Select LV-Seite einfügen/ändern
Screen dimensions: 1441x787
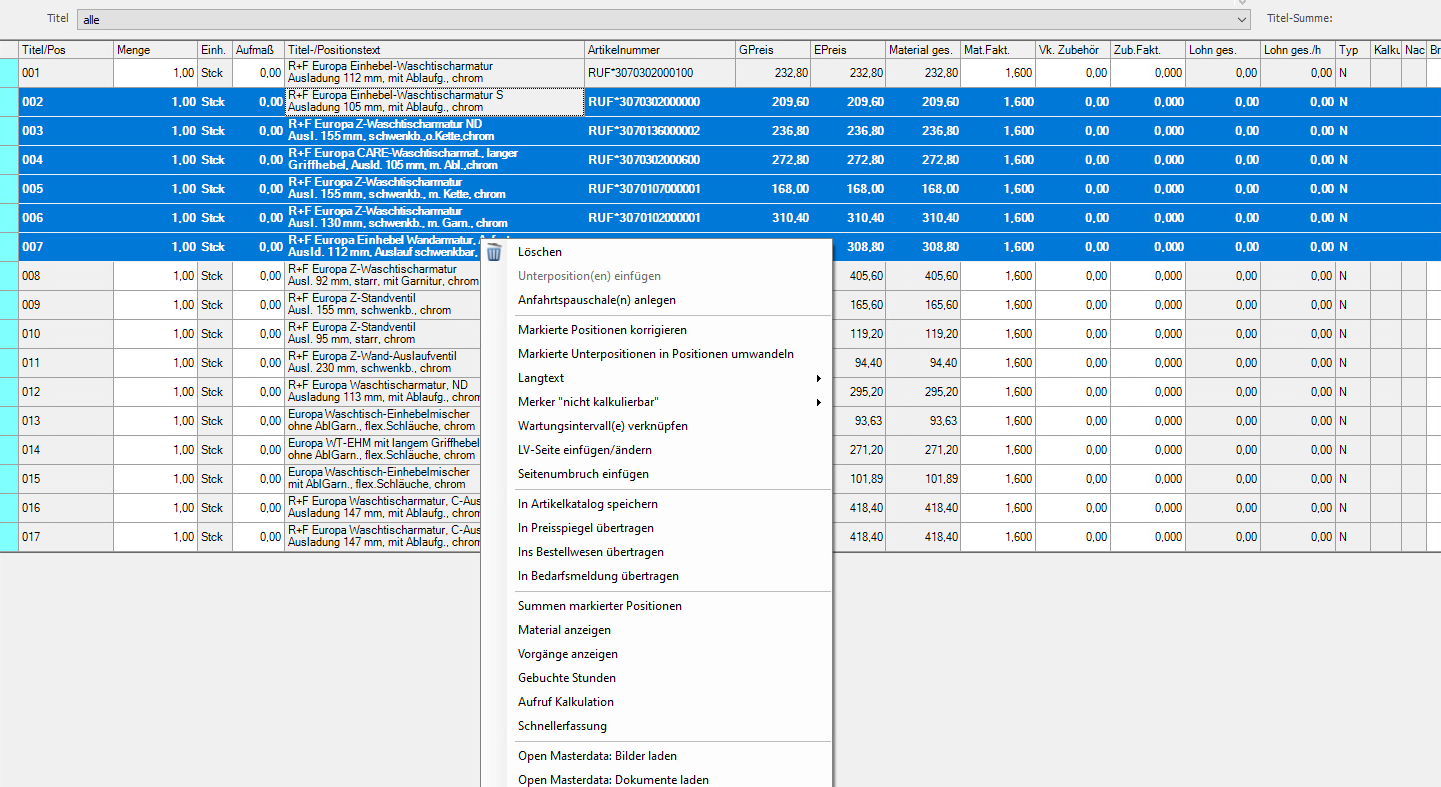[584, 450]
